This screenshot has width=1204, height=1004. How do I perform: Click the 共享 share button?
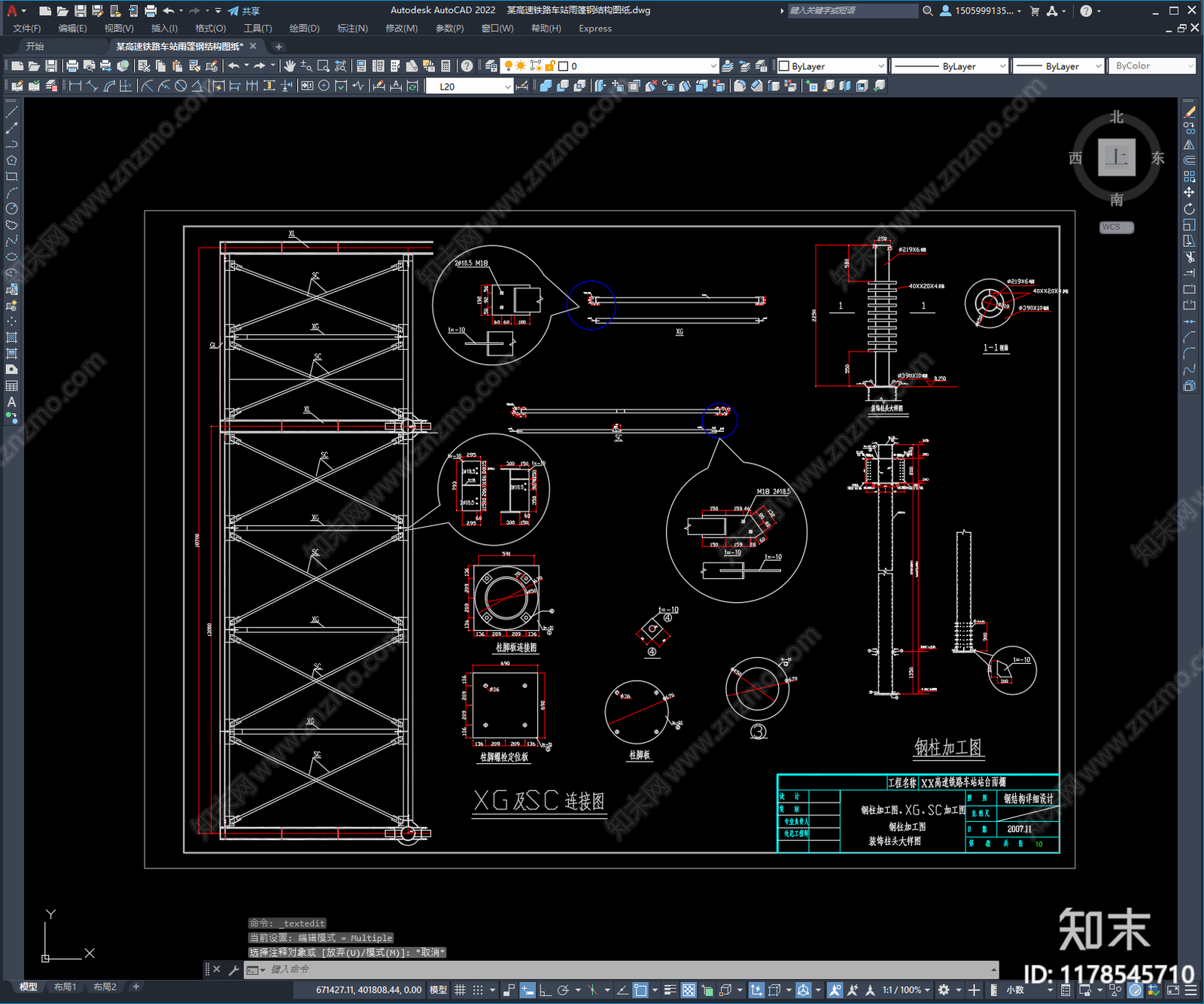pyautogui.click(x=245, y=11)
